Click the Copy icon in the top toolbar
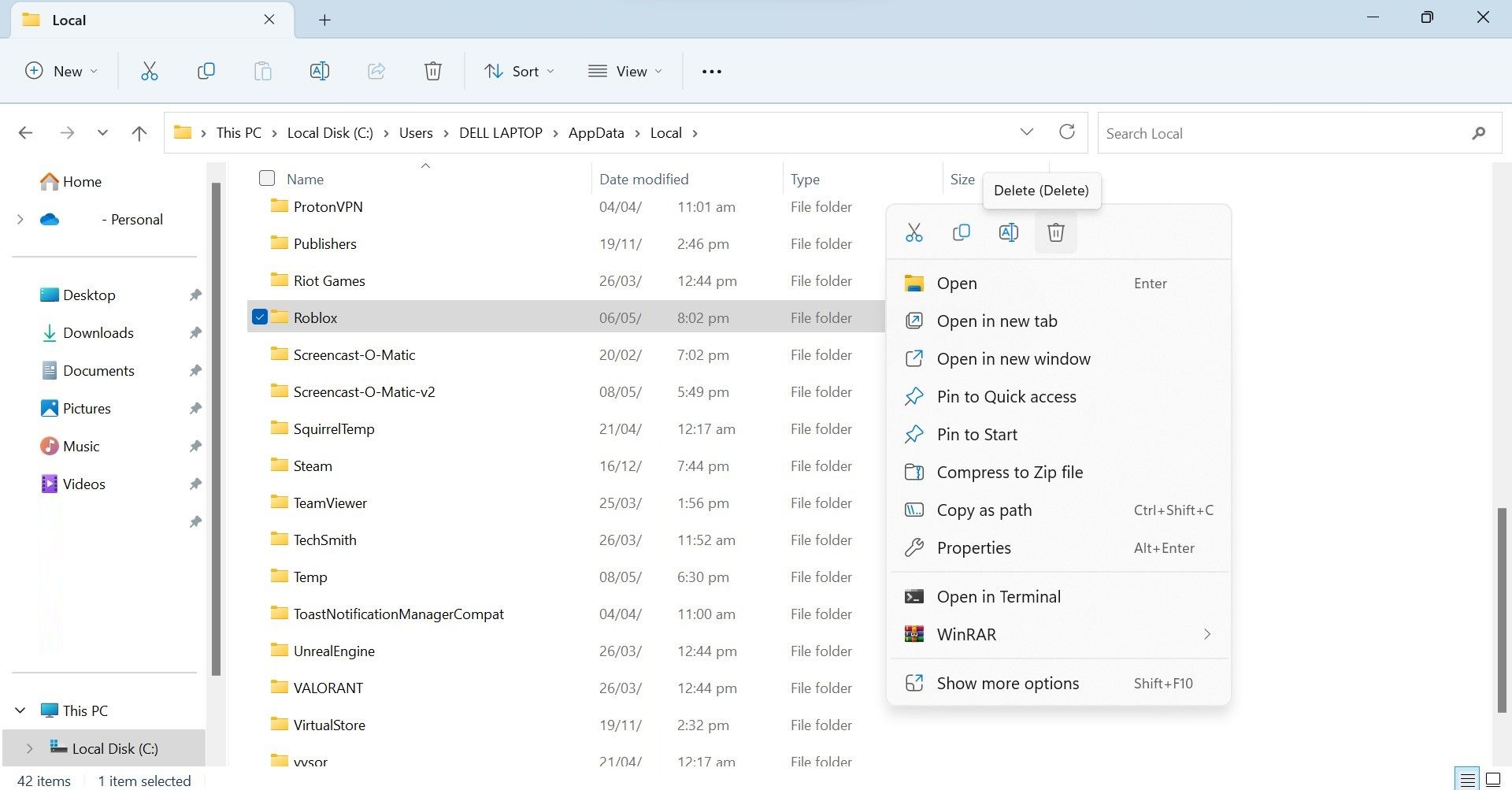This screenshot has height=790, width=1512. pos(206,72)
